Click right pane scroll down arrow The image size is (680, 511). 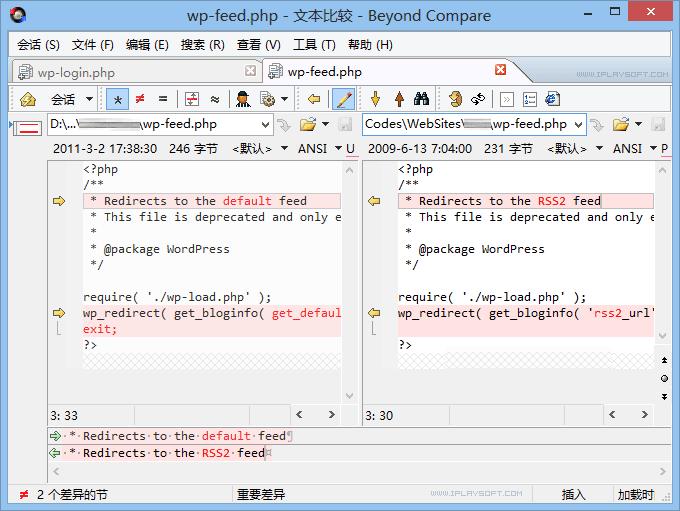click(x=662, y=336)
